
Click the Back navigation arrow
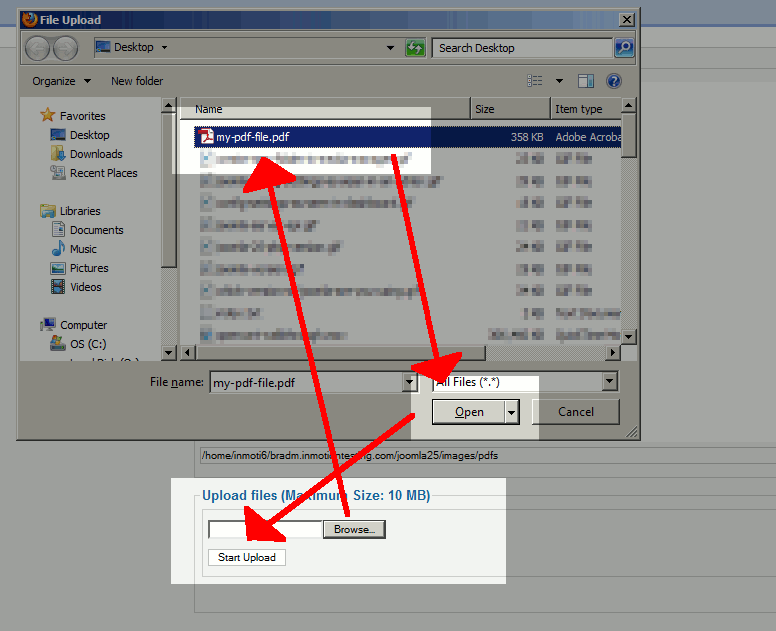coord(38,49)
